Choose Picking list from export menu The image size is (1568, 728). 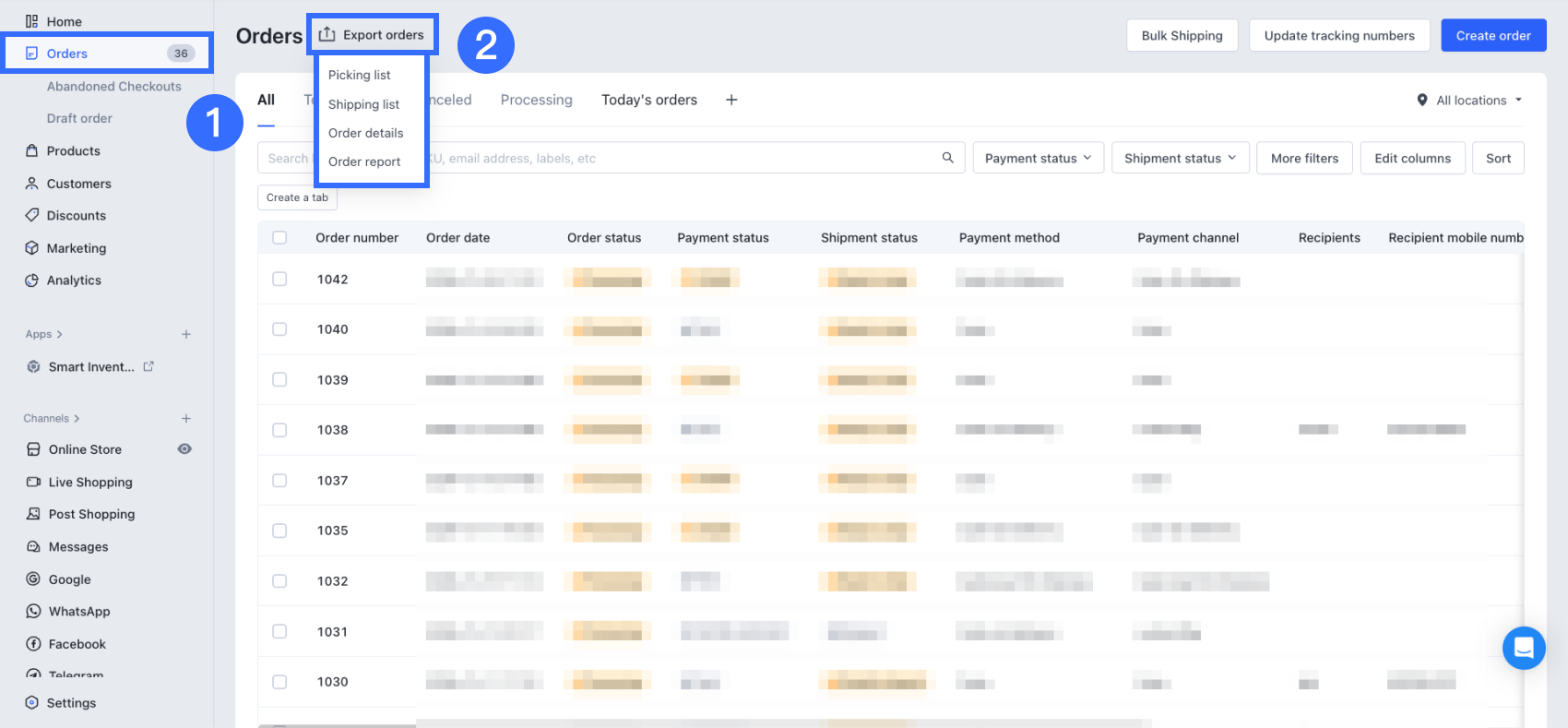coord(359,75)
